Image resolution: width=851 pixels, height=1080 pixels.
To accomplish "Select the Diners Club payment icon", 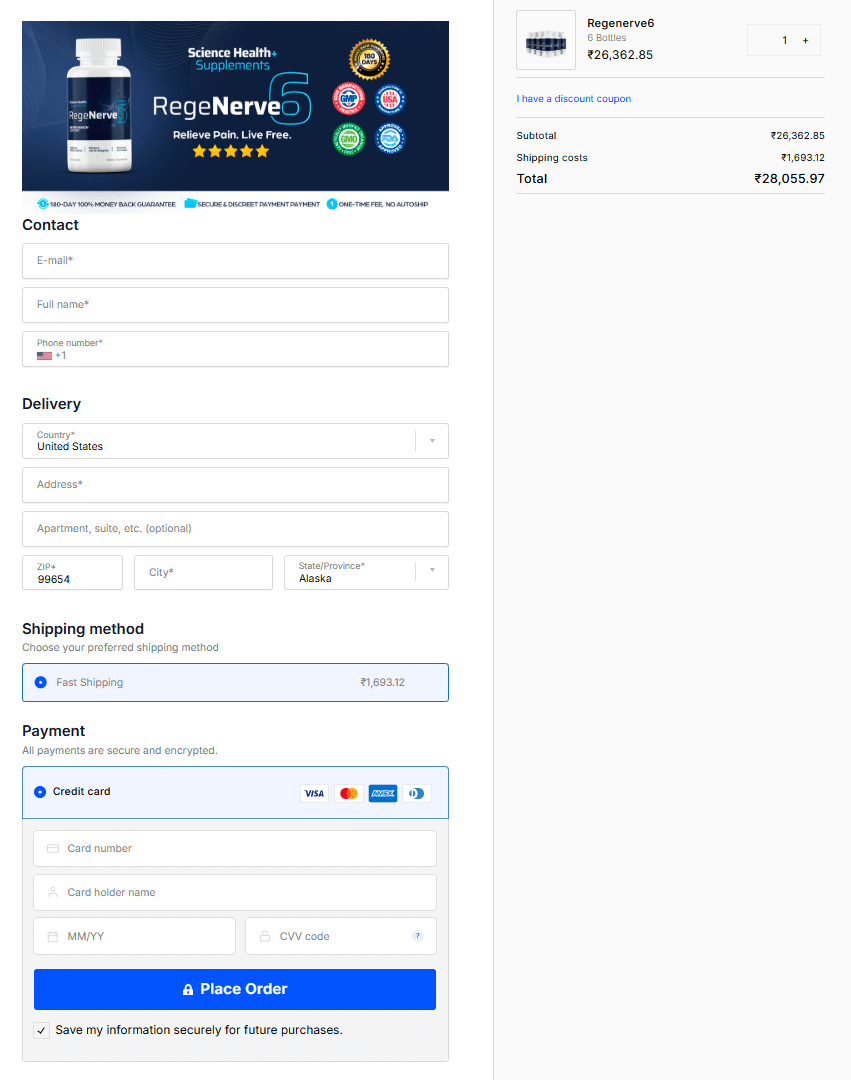I will pyautogui.click(x=416, y=792).
